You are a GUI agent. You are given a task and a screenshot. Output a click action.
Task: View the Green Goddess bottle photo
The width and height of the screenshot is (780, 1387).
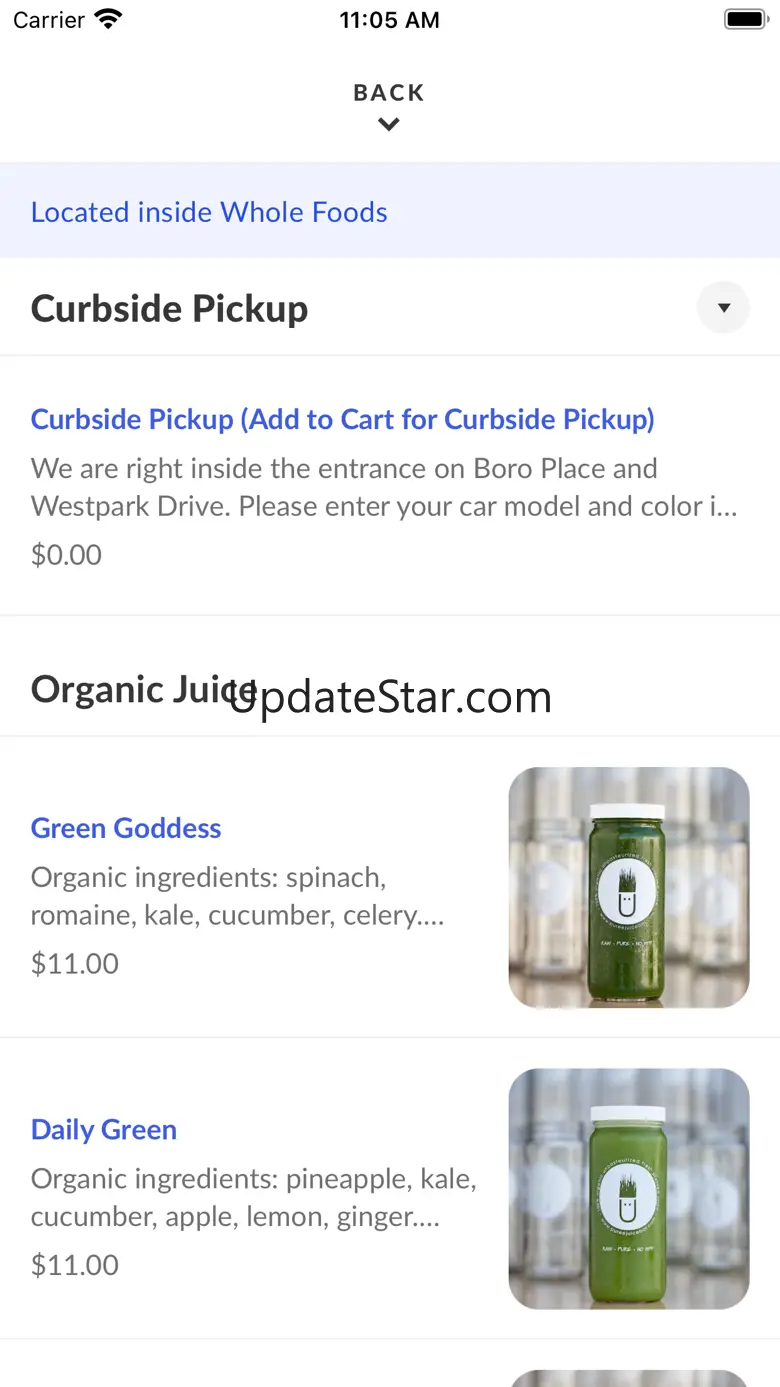pyautogui.click(x=629, y=887)
